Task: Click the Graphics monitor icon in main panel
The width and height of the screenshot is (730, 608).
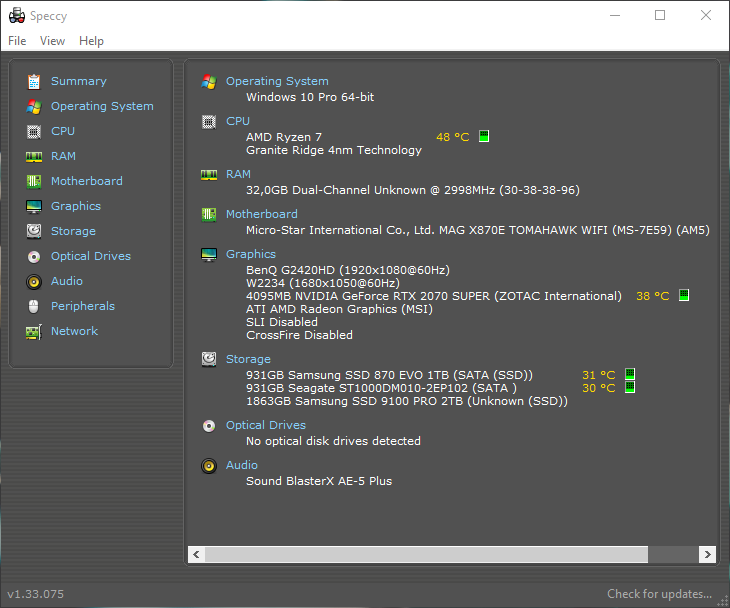Action: pos(209,255)
